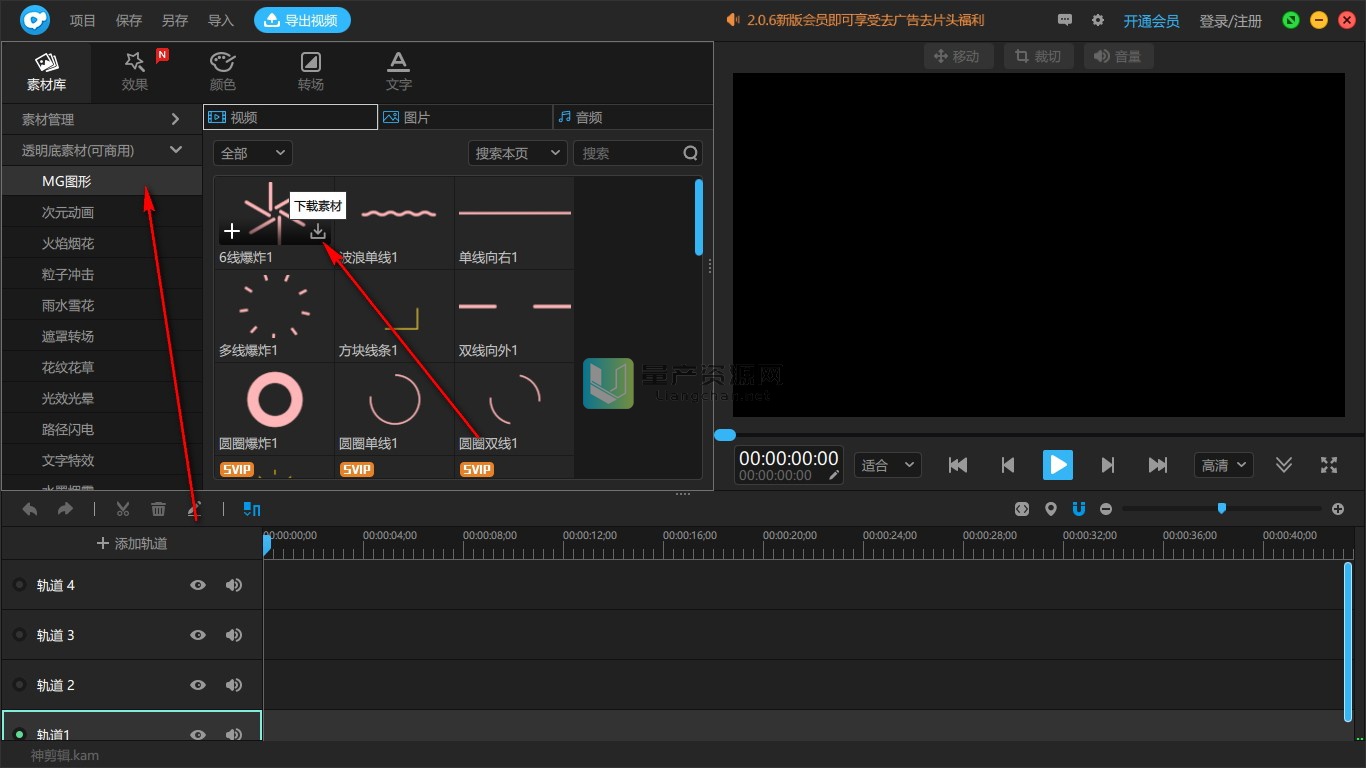
Task: Open the 转场 transitions tab
Action: pyautogui.click(x=311, y=72)
